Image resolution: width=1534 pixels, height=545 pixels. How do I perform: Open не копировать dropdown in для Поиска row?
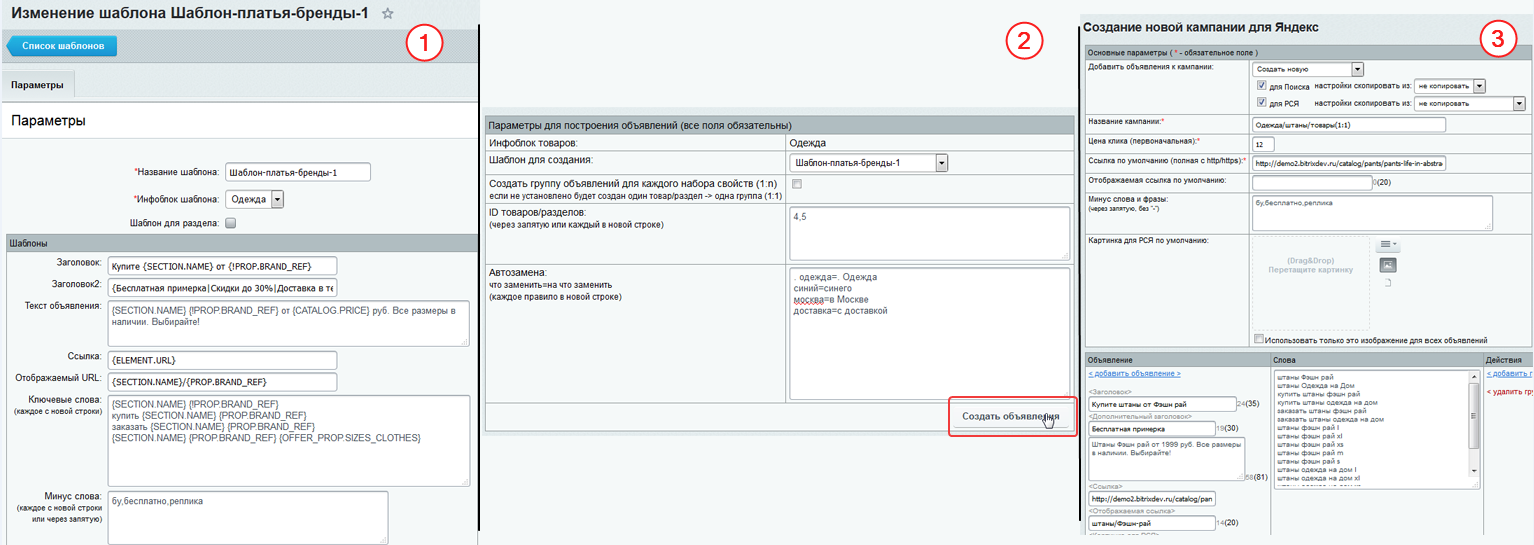click(1450, 86)
